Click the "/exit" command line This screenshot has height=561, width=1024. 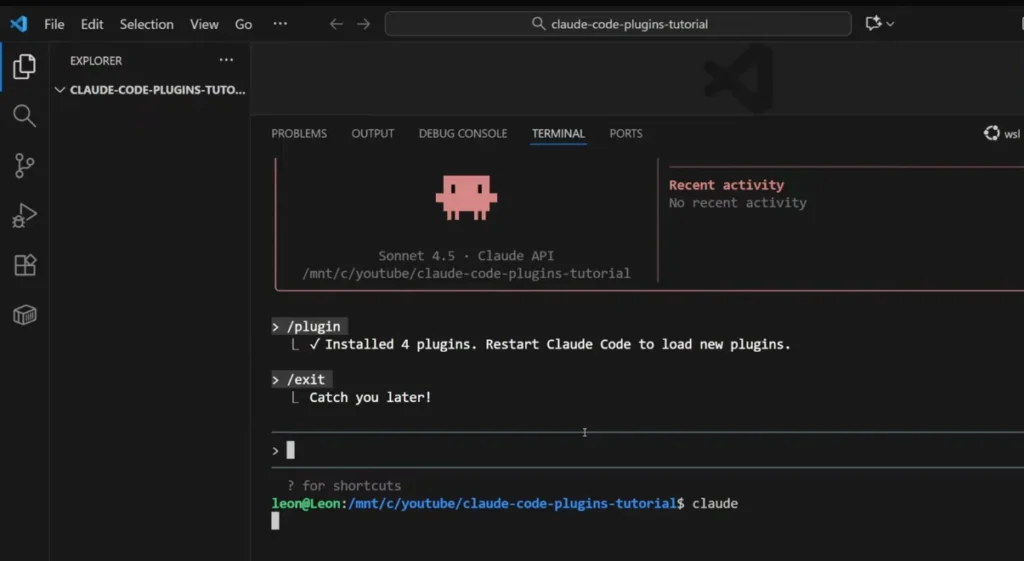(302, 379)
